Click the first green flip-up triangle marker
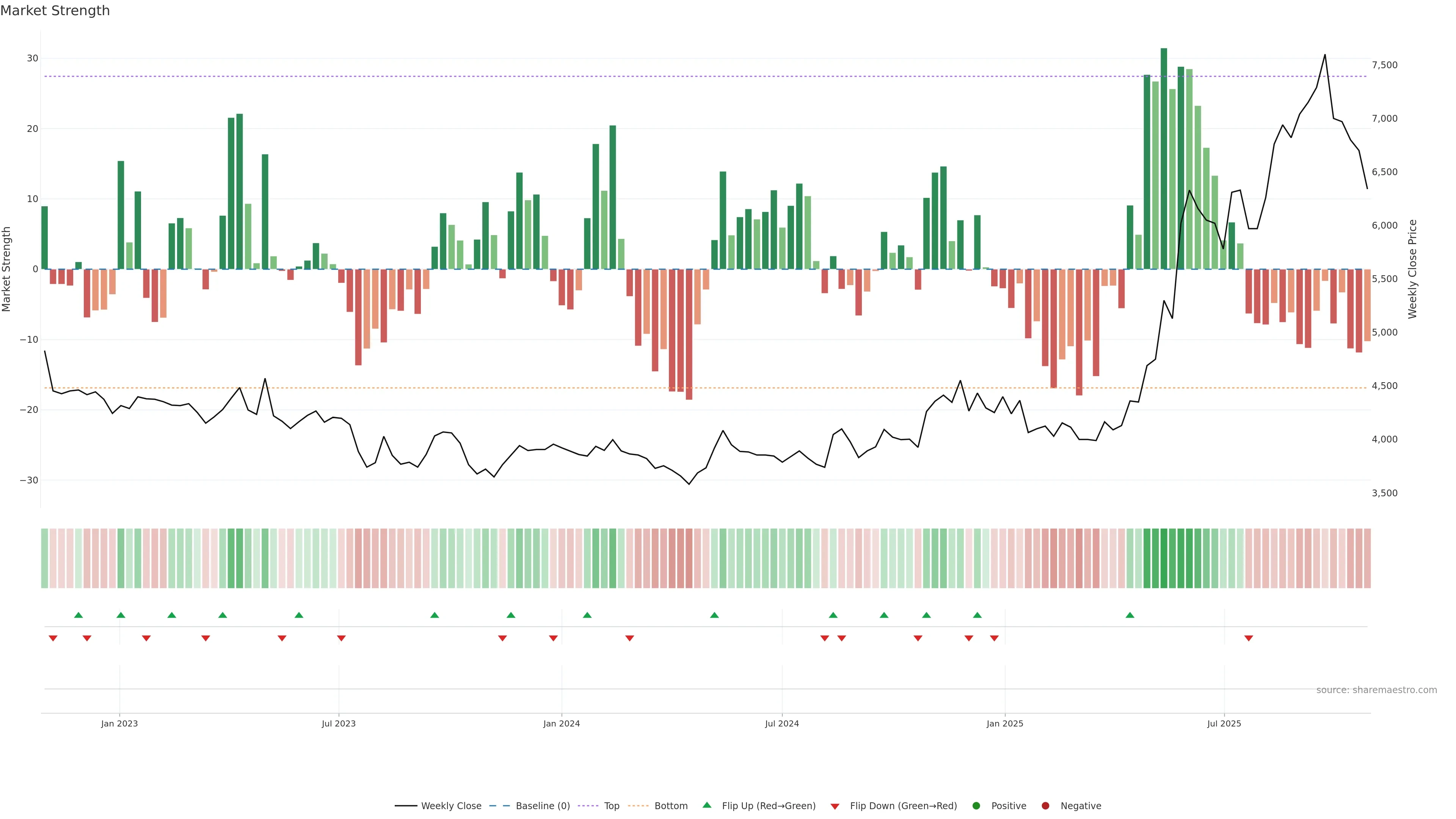 (x=78, y=615)
